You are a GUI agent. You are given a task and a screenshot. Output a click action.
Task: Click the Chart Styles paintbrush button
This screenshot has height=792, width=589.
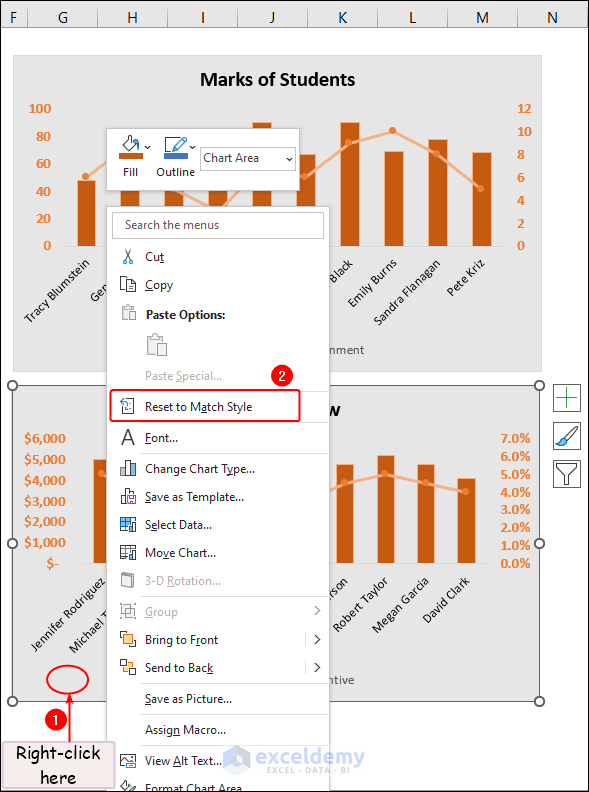(x=567, y=436)
